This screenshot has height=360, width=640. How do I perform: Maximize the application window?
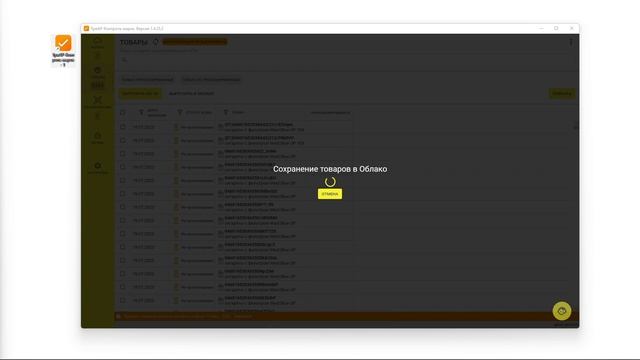(x=556, y=29)
